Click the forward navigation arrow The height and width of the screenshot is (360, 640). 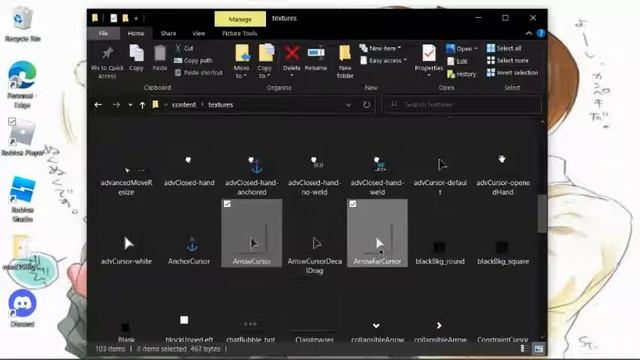coord(116,105)
